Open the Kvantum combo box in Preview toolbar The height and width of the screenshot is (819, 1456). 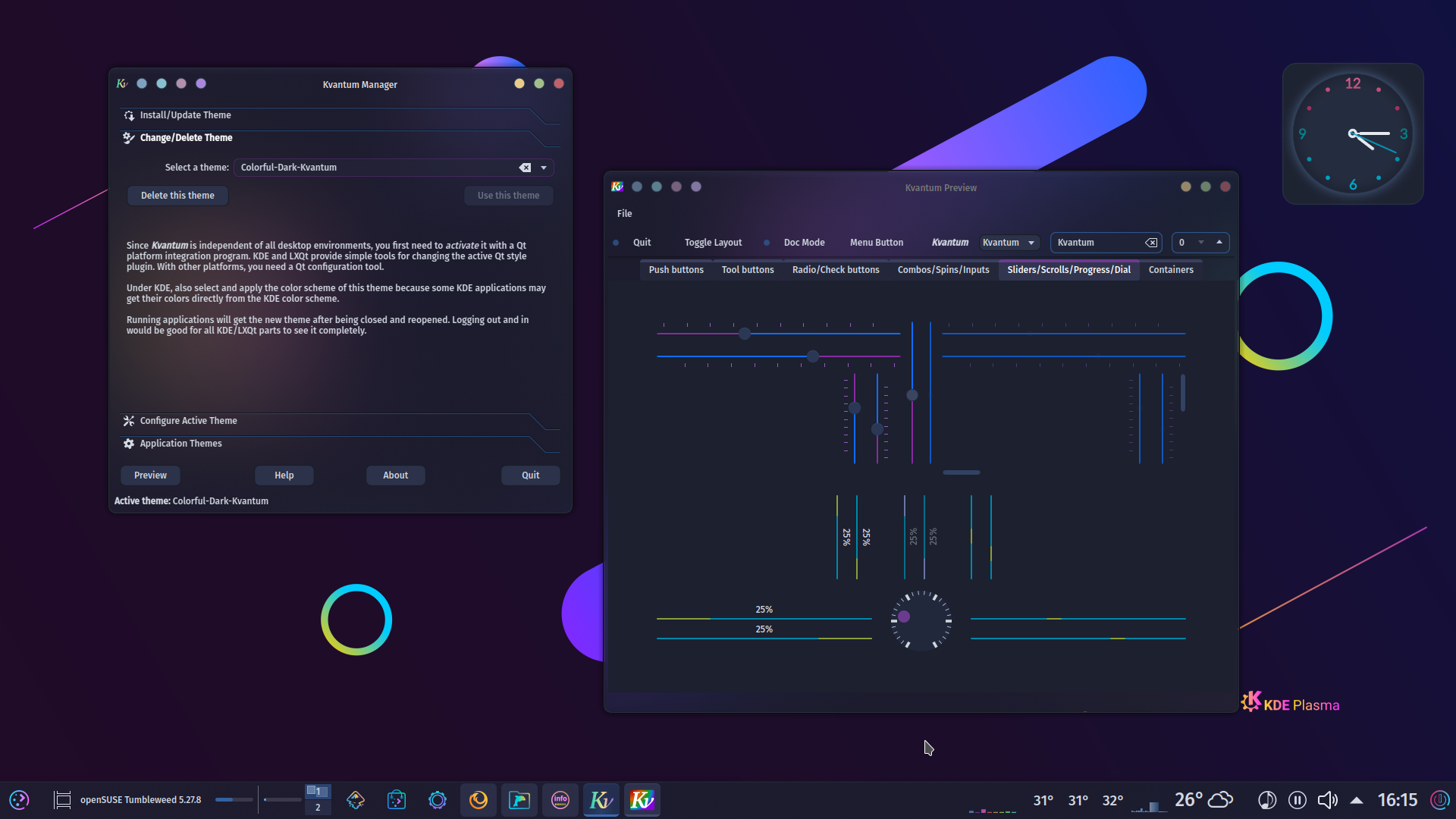1009,243
